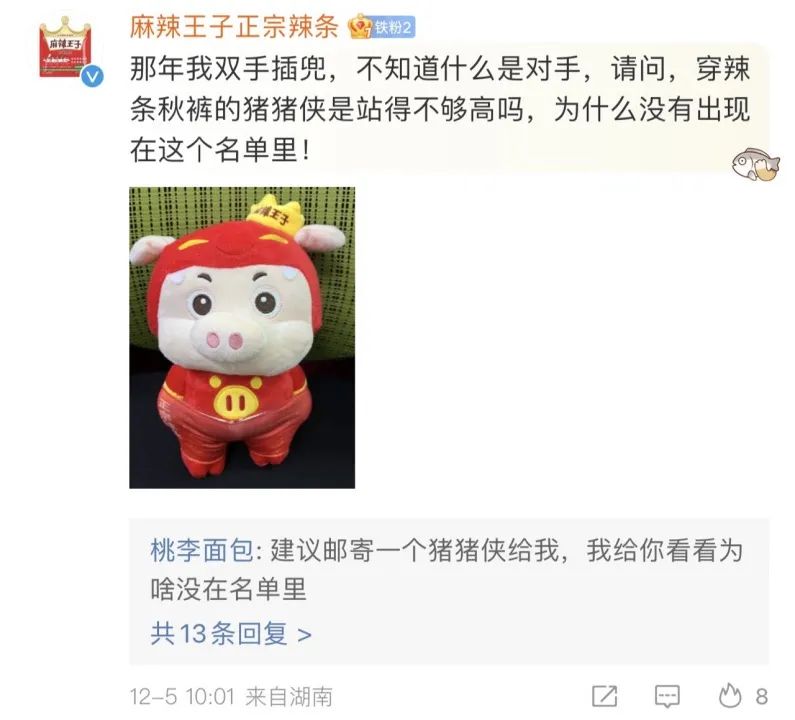The image size is (795, 720).
Task: Select the comment text starting 那年我双手插兜
Action: click(x=440, y=110)
